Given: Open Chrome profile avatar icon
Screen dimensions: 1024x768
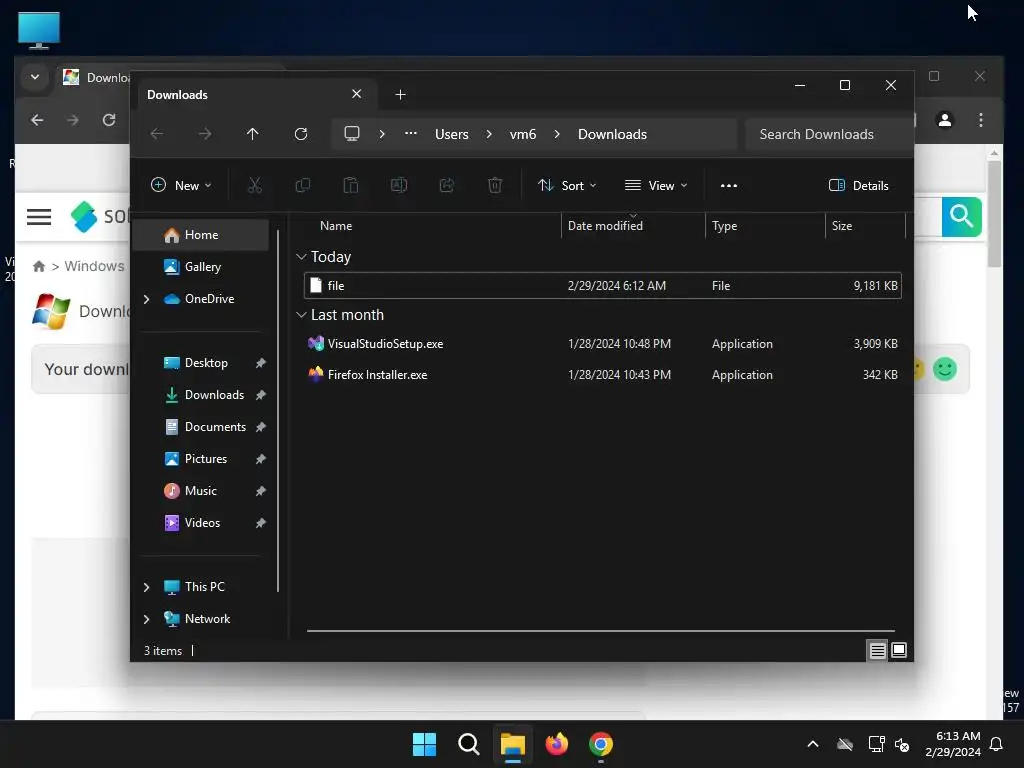Looking at the screenshot, I should pyautogui.click(x=944, y=120).
